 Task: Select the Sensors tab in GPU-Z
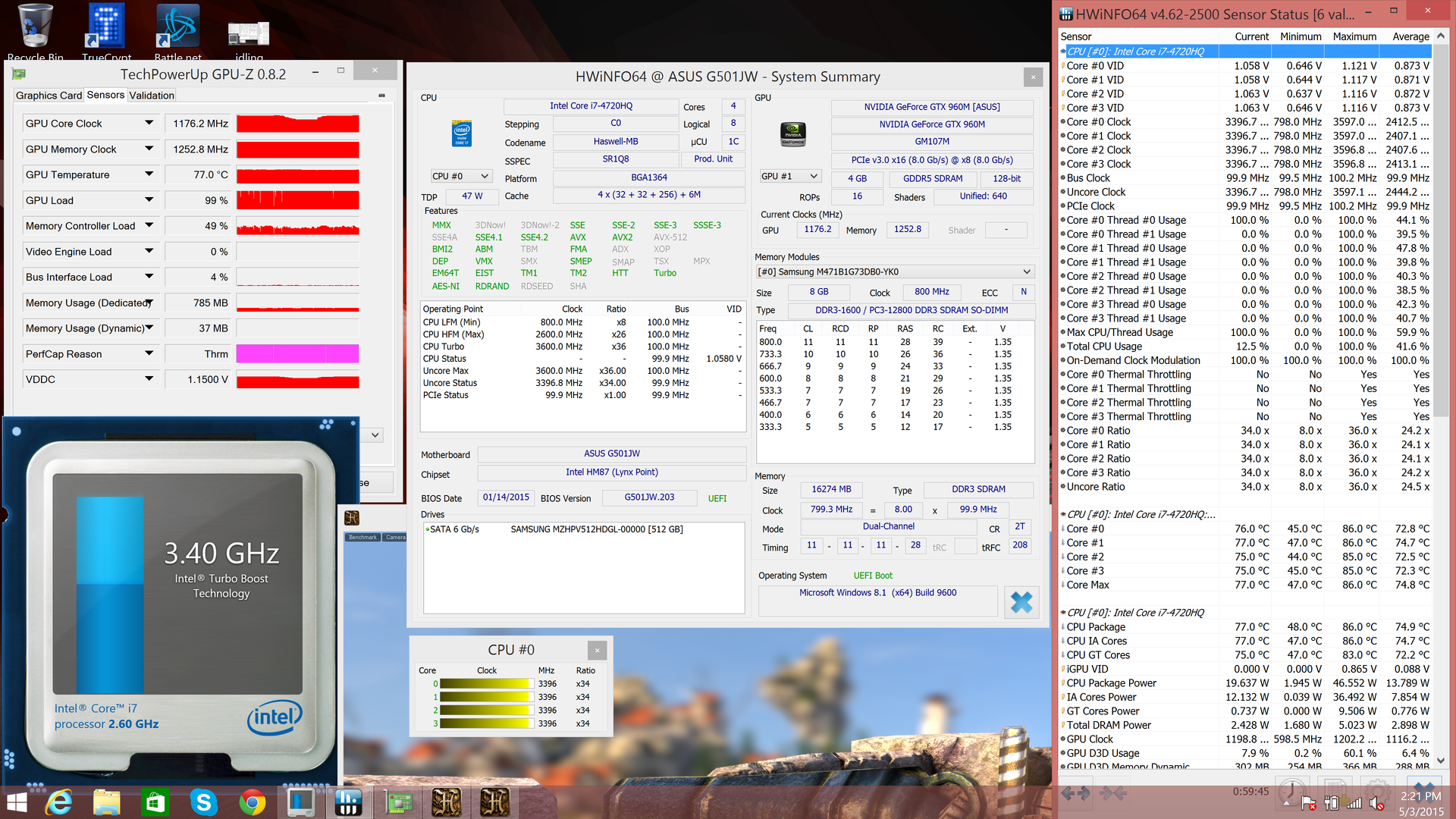tap(105, 95)
